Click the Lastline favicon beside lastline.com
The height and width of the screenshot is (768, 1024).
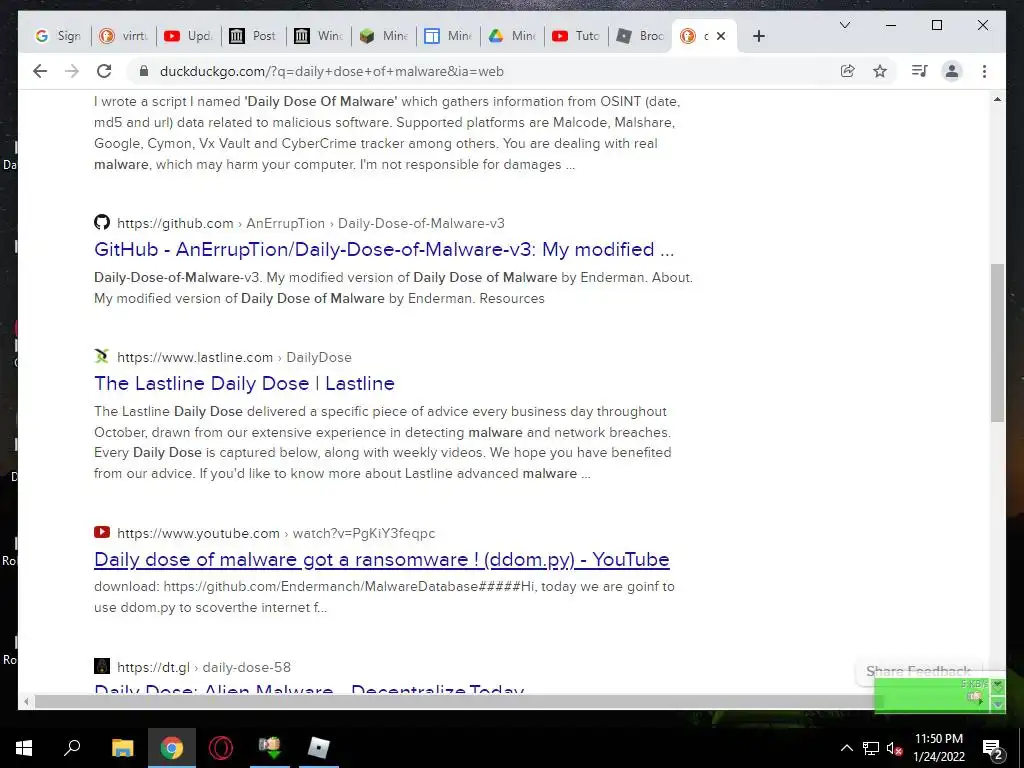click(102, 356)
